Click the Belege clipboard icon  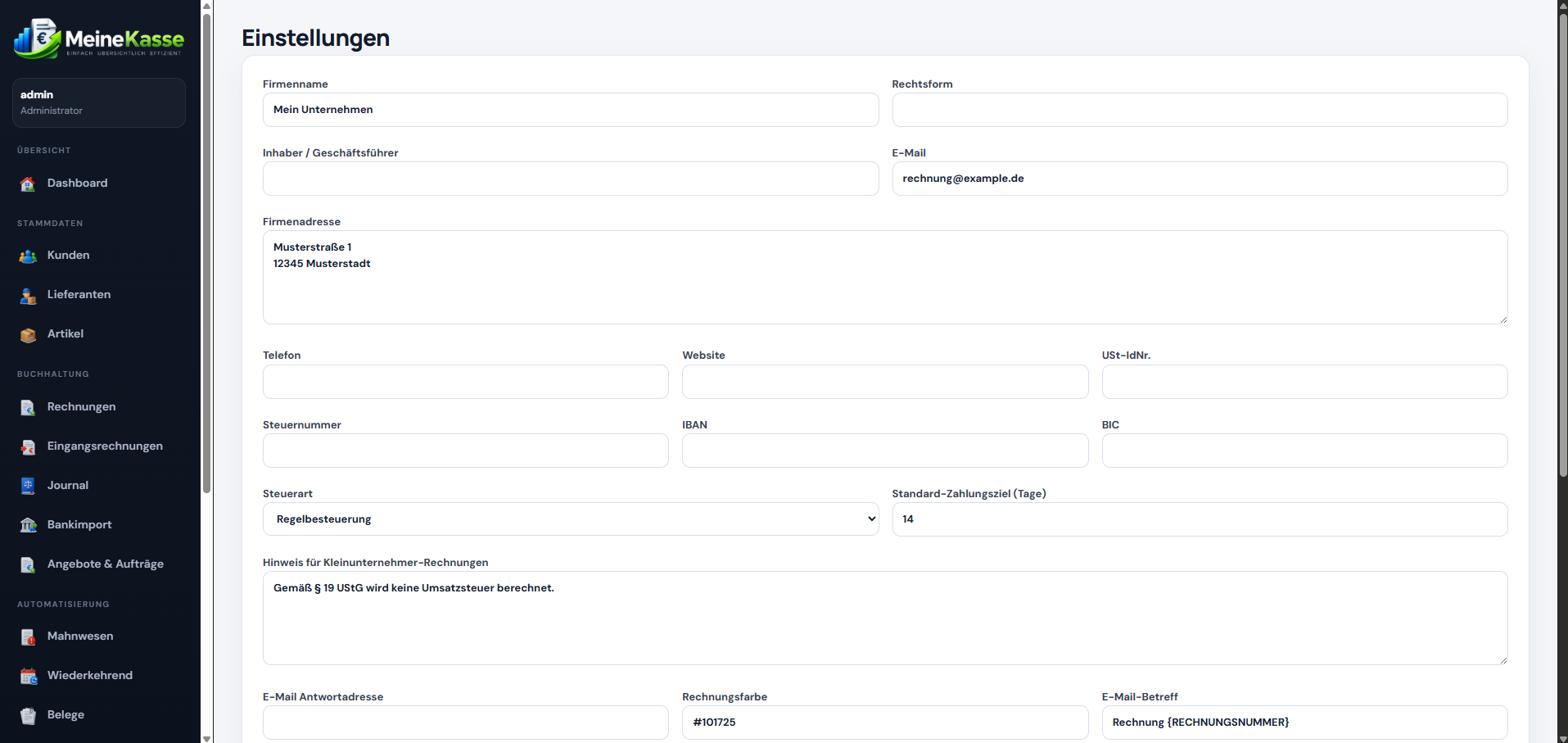tap(28, 715)
